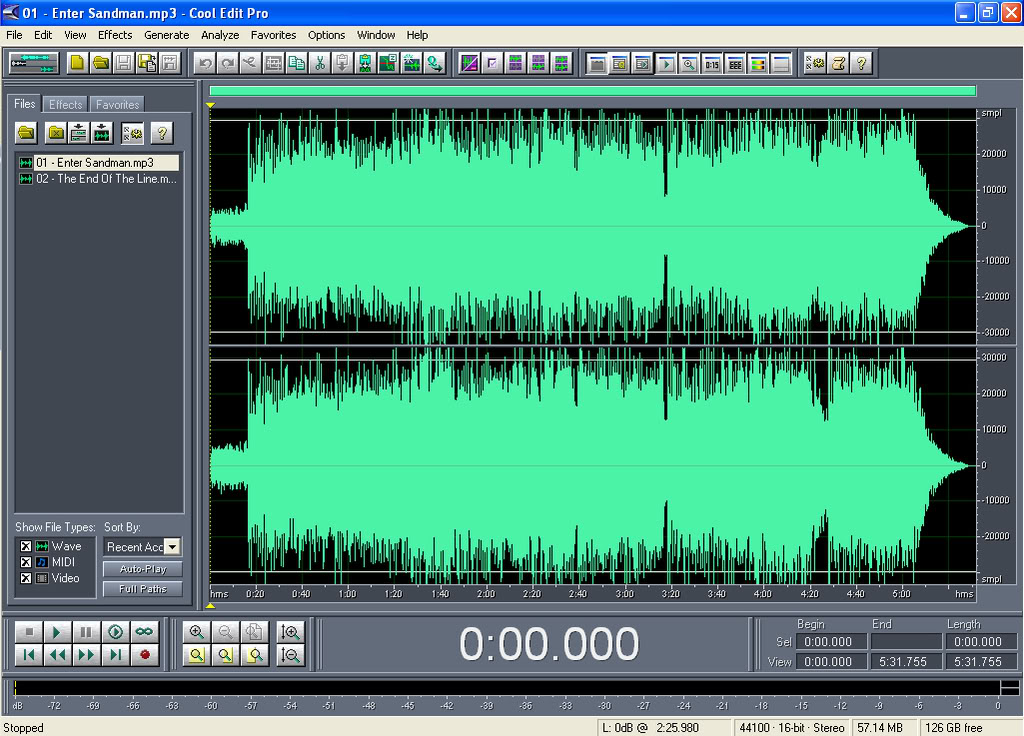The width and height of the screenshot is (1024, 736).
Task: Click the big 0:00.000 time display
Action: coord(549,644)
